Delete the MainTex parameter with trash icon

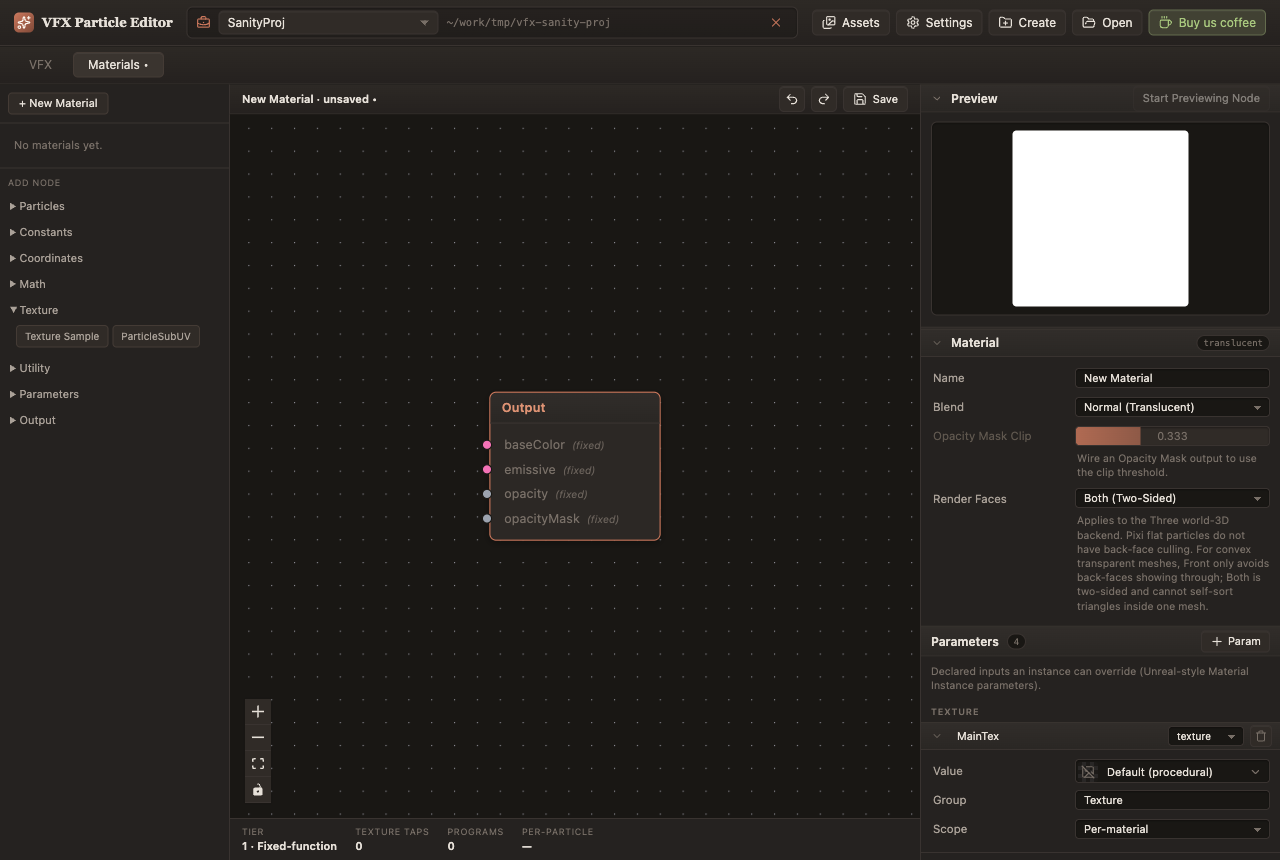click(x=1261, y=736)
